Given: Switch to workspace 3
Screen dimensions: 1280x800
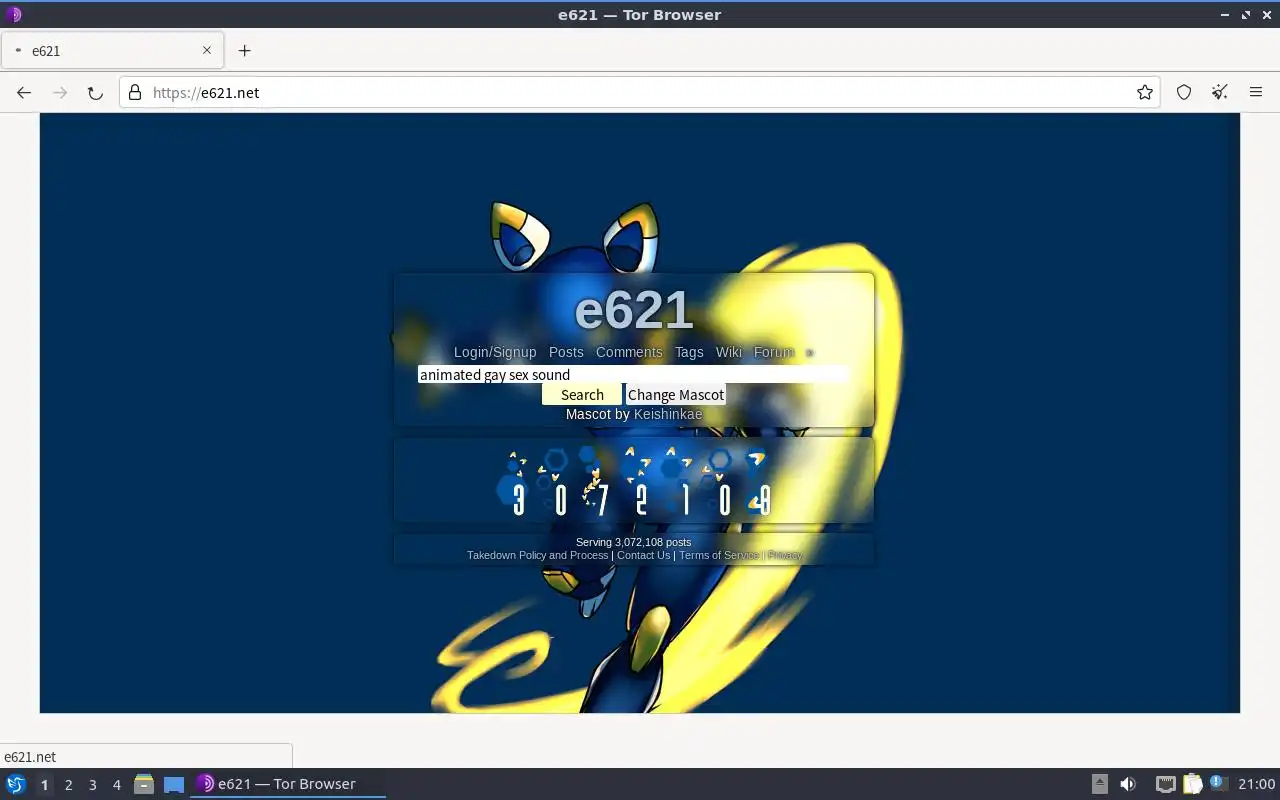Looking at the screenshot, I should pyautogui.click(x=92, y=785).
